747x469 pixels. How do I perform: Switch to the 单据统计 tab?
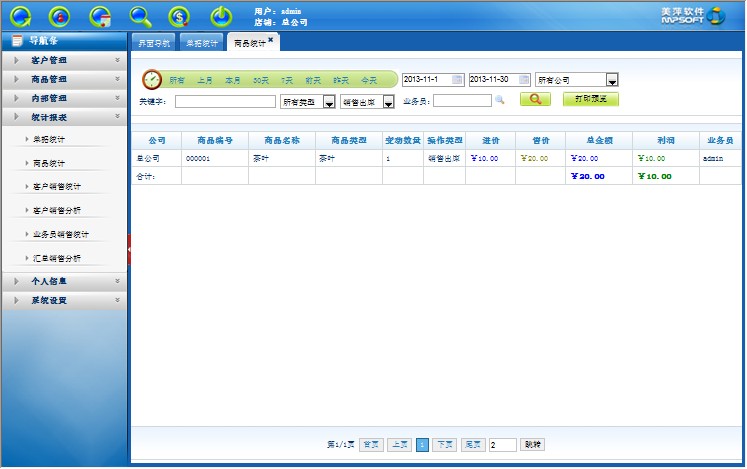coord(201,43)
